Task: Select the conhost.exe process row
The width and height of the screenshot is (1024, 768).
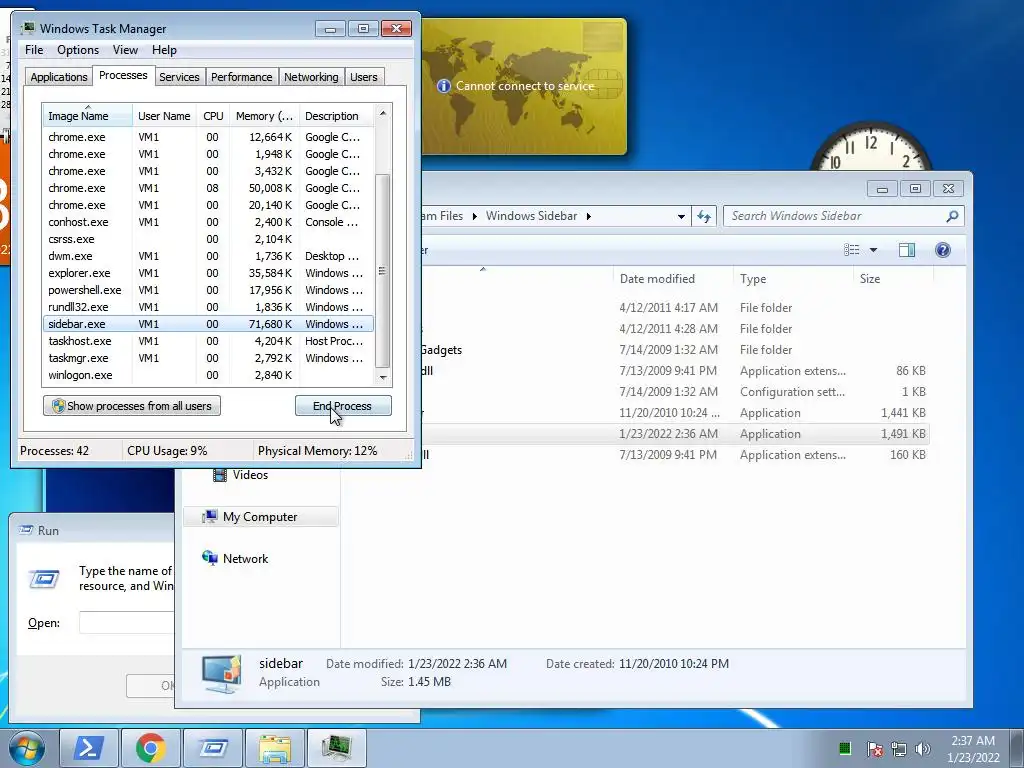Action: click(x=208, y=222)
